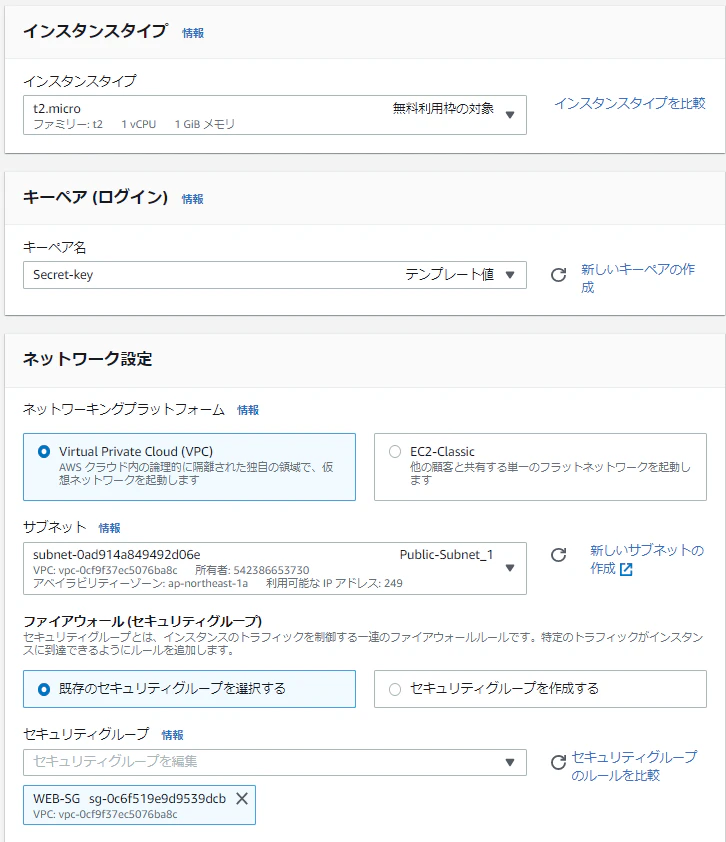Open the セキュリティグループを編集 dropdown arrow
The height and width of the screenshot is (842, 726).
(x=510, y=763)
